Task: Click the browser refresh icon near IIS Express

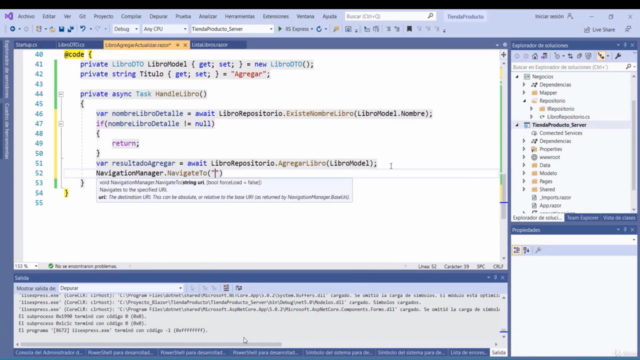Action: [x=319, y=29]
